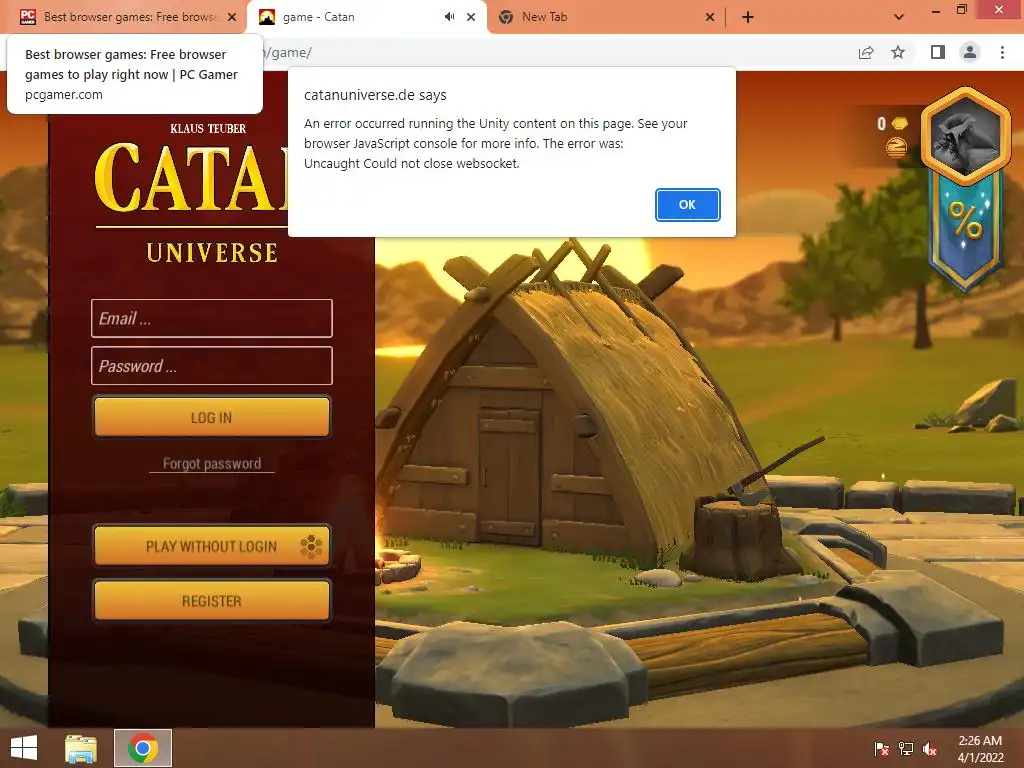Open the taskbar clock and date

click(980, 749)
